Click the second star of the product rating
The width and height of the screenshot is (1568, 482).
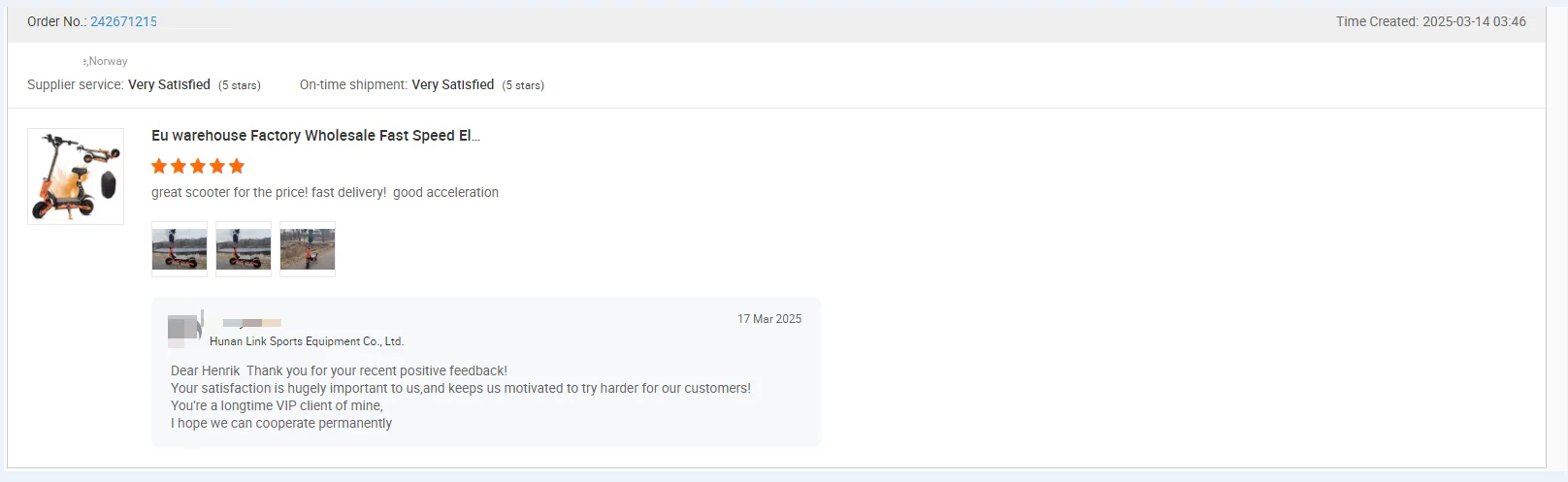point(179,166)
